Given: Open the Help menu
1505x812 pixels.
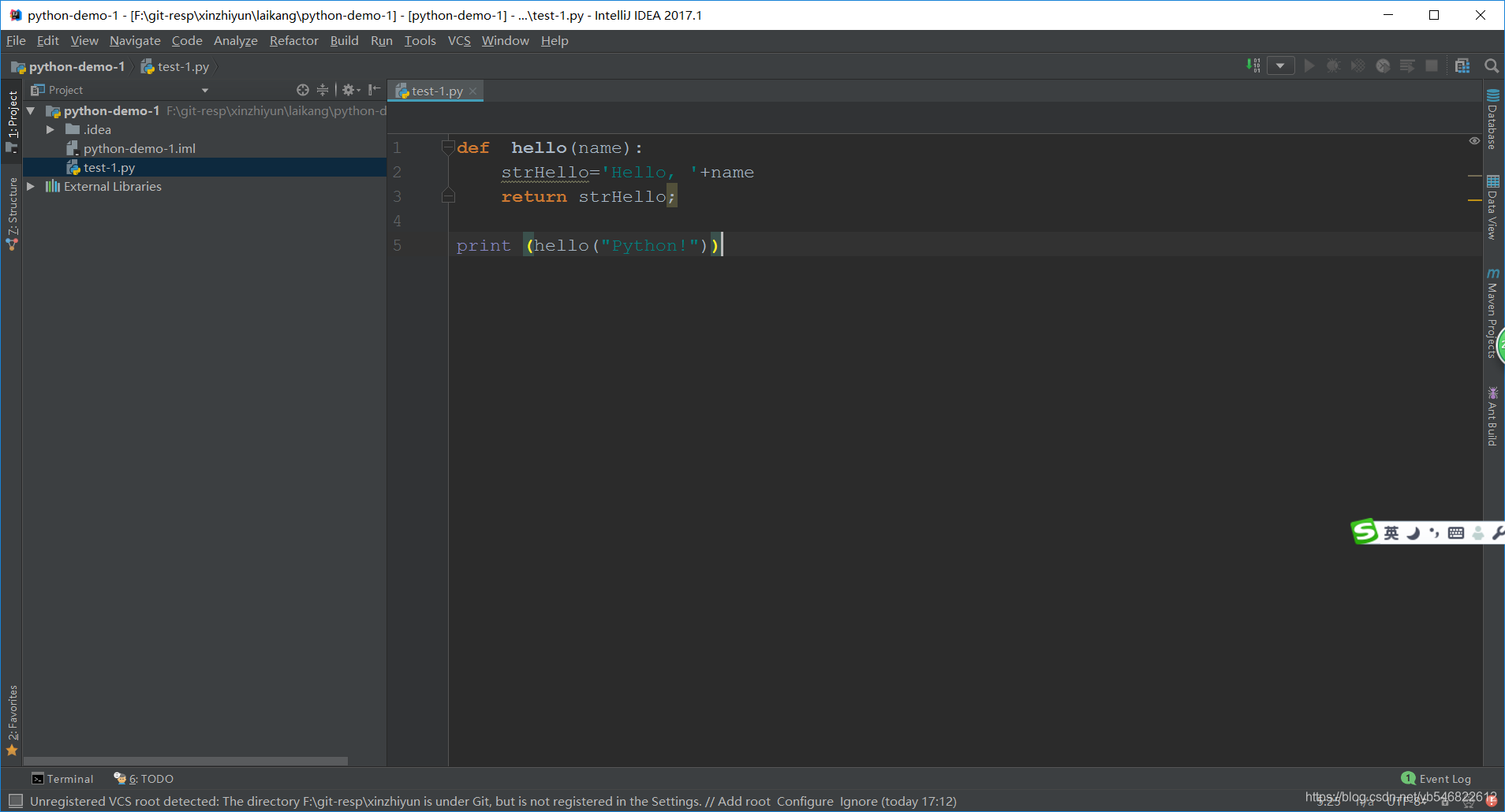Looking at the screenshot, I should click(x=555, y=40).
